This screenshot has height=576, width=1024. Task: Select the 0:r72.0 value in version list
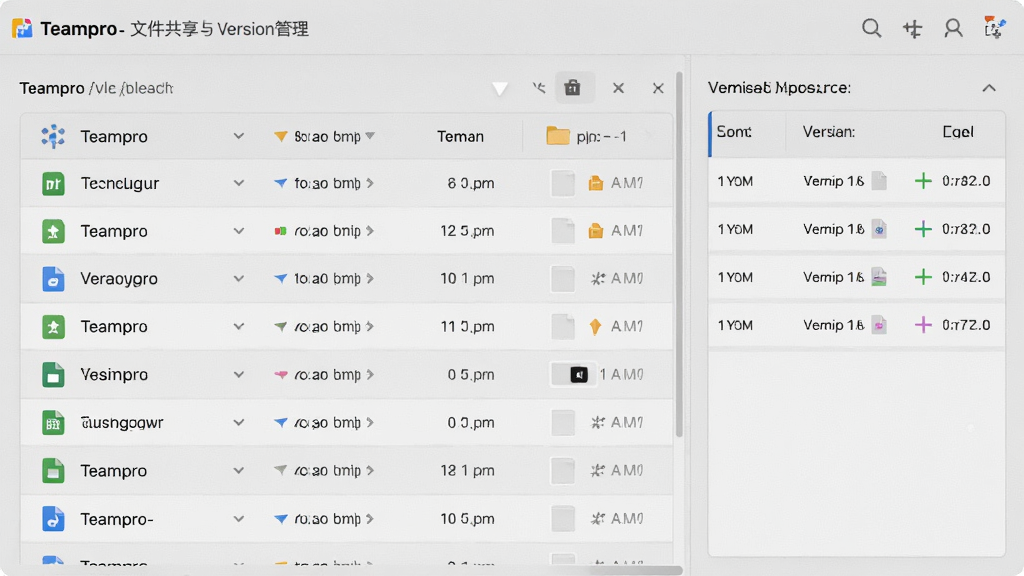(966, 325)
